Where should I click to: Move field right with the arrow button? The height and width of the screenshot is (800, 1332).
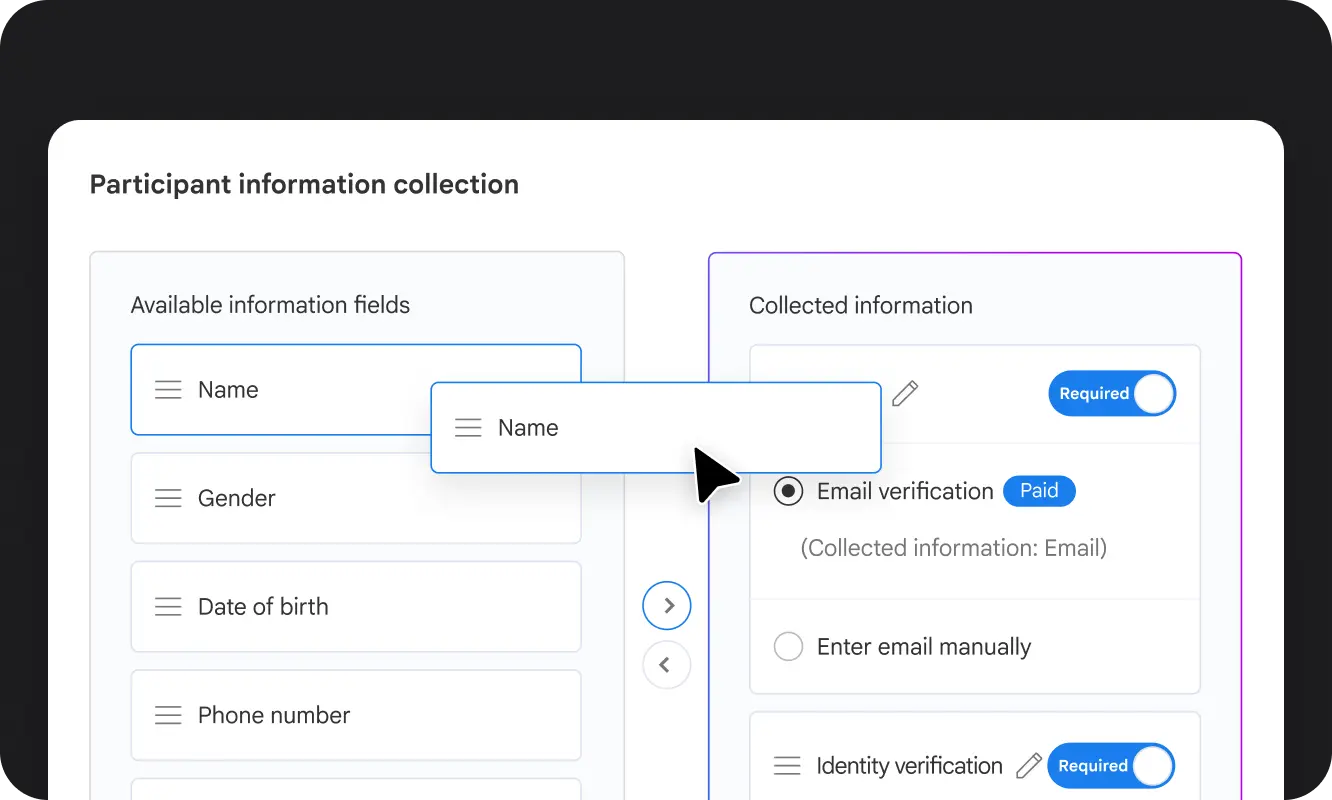[x=667, y=605]
